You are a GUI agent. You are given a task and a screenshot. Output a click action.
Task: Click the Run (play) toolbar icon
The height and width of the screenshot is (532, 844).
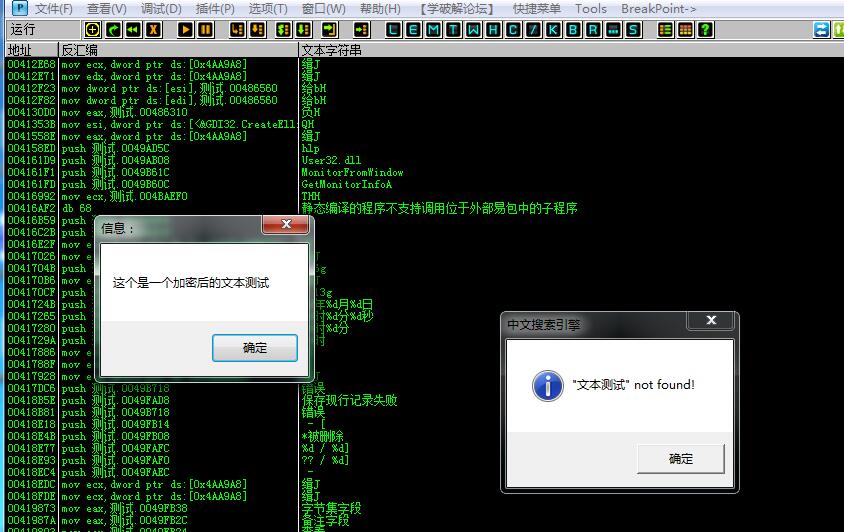coord(185,30)
